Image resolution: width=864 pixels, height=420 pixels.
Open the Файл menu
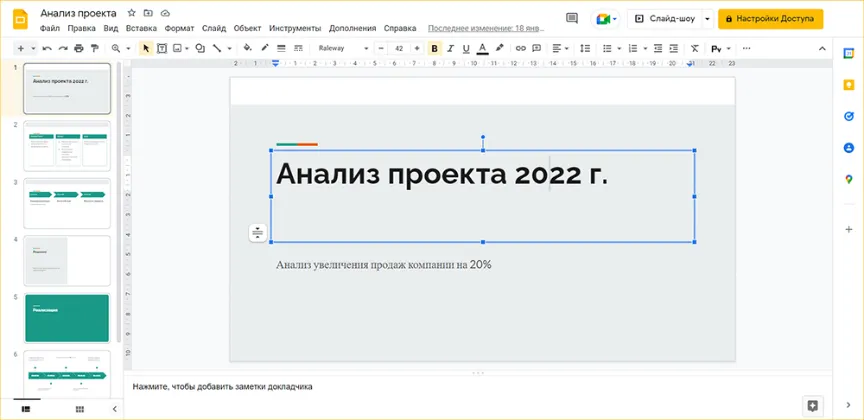click(50, 28)
